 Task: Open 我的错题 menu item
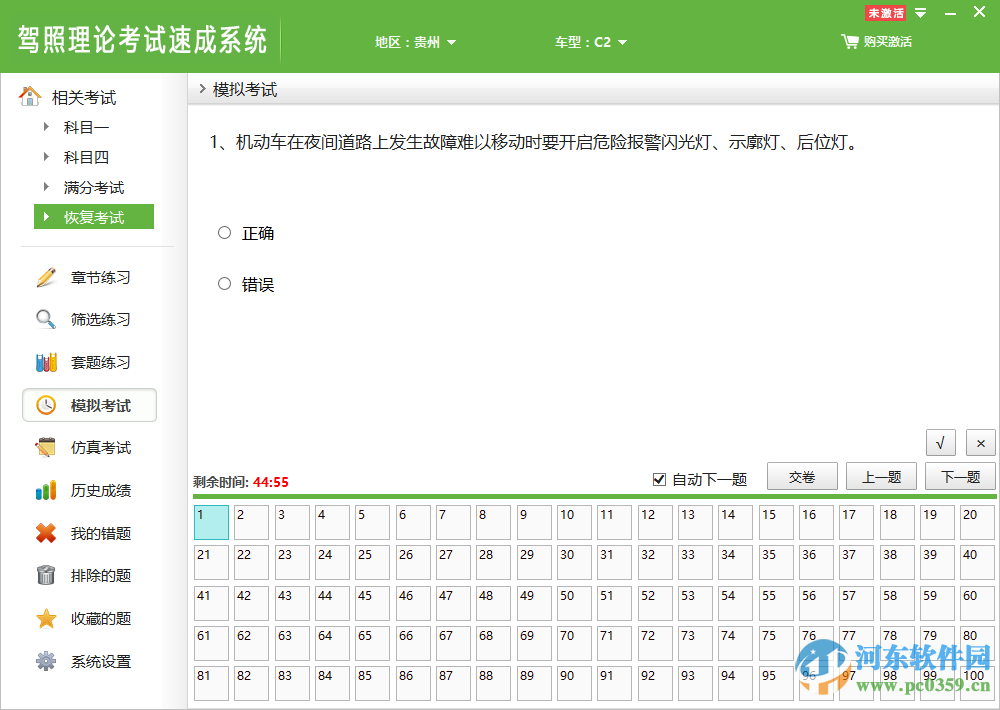[101, 533]
